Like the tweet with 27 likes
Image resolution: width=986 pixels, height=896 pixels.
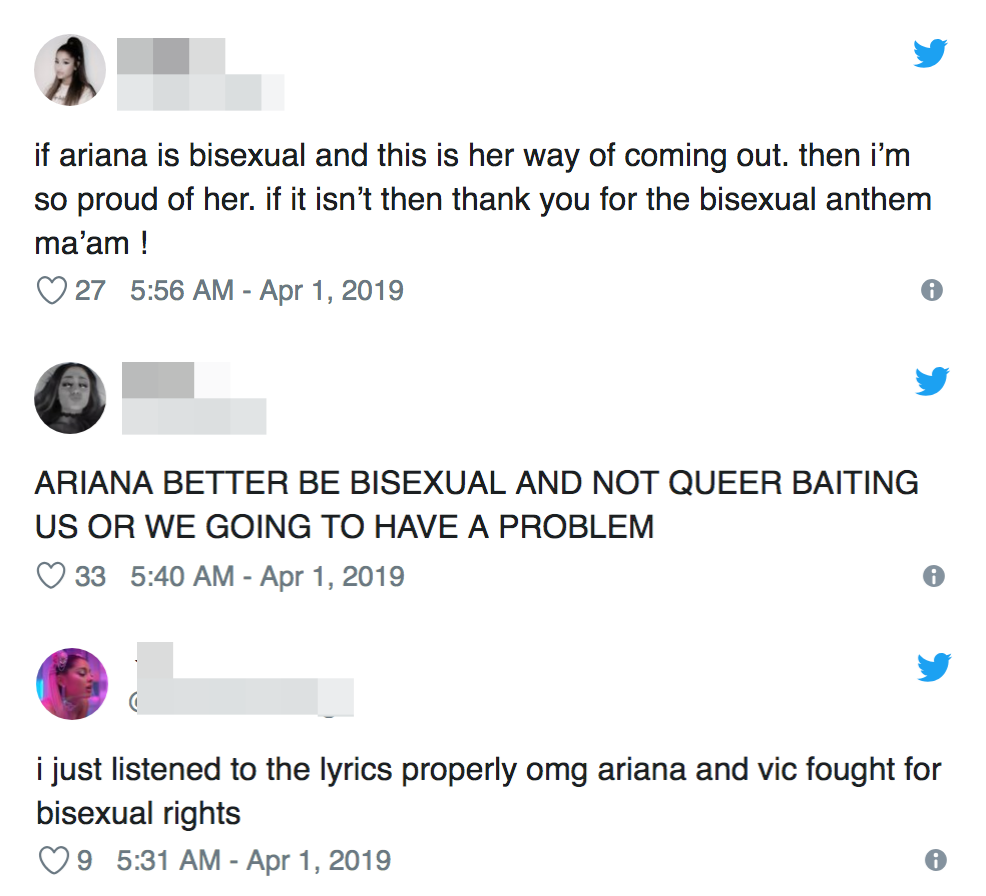pyautogui.click(x=52, y=290)
